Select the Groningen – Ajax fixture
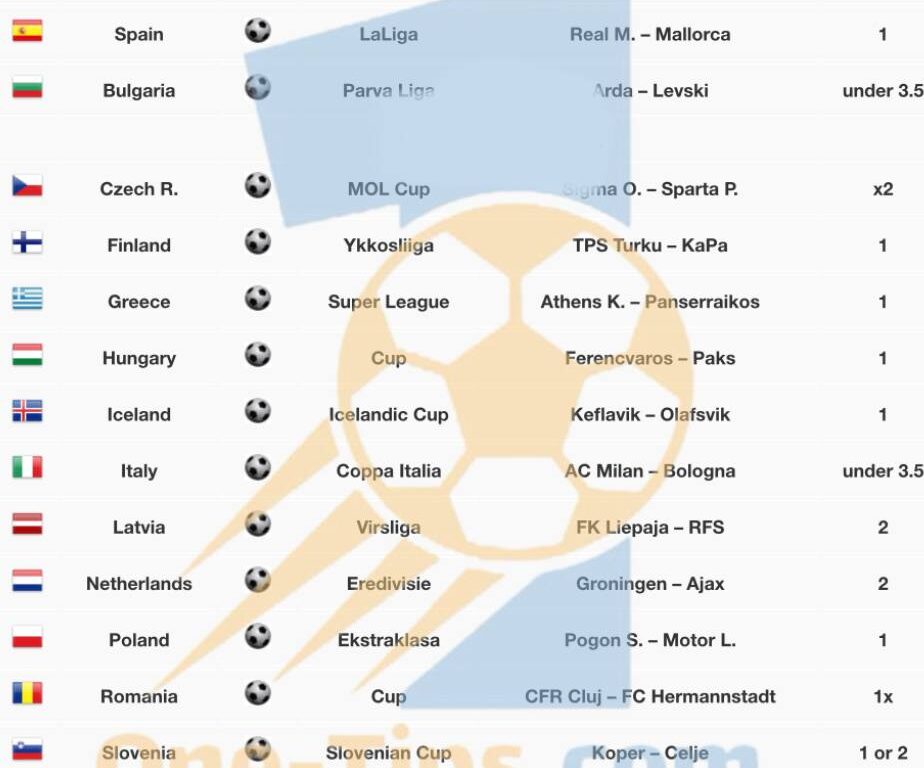The image size is (924, 768). [650, 584]
